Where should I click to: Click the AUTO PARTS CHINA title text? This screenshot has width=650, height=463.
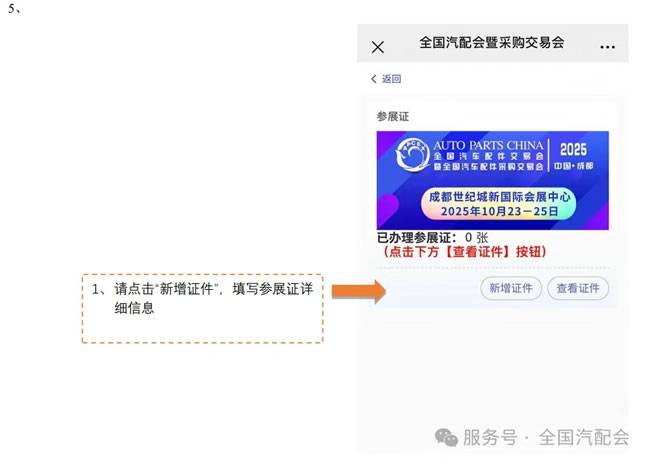488,145
